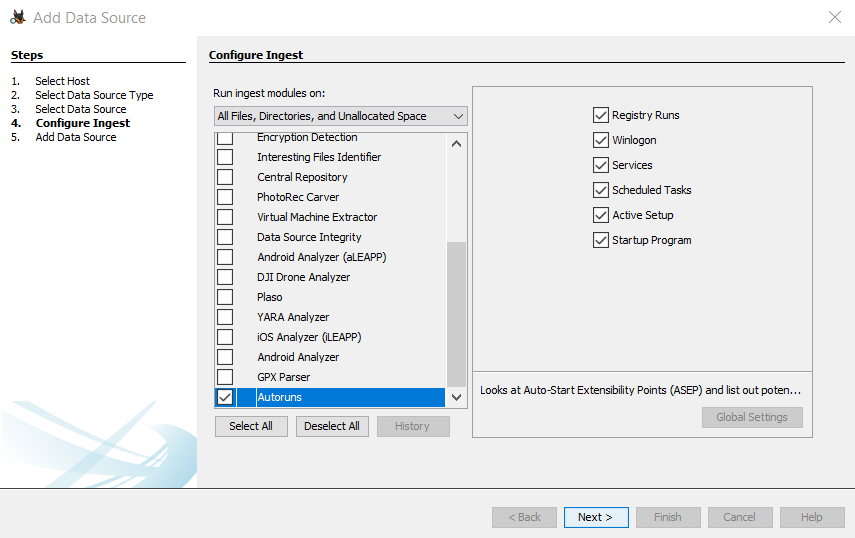Screen dimensions: 855x538
Task: Disable the Startup Program option
Action: click(x=600, y=240)
